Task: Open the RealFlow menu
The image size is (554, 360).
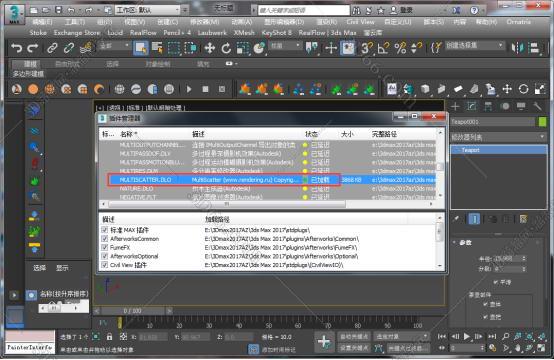Action: tap(143, 33)
